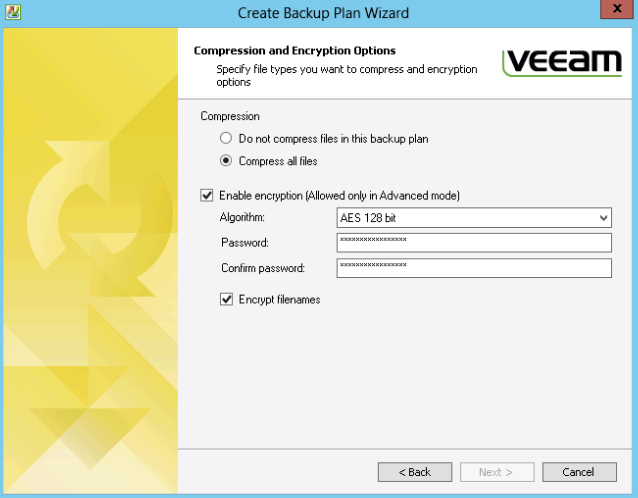
Task: Click the Veeam logo
Action: tap(562, 62)
